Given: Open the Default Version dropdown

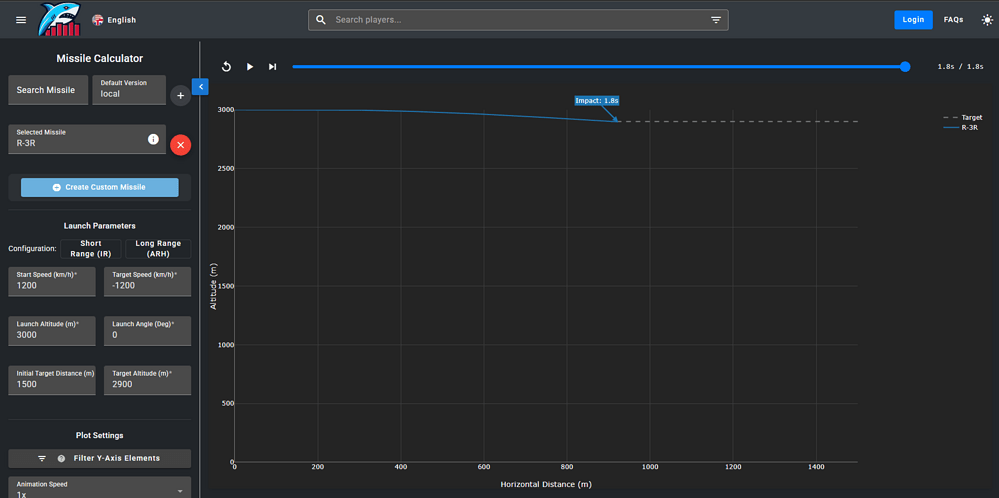Looking at the screenshot, I should tap(129, 90).
